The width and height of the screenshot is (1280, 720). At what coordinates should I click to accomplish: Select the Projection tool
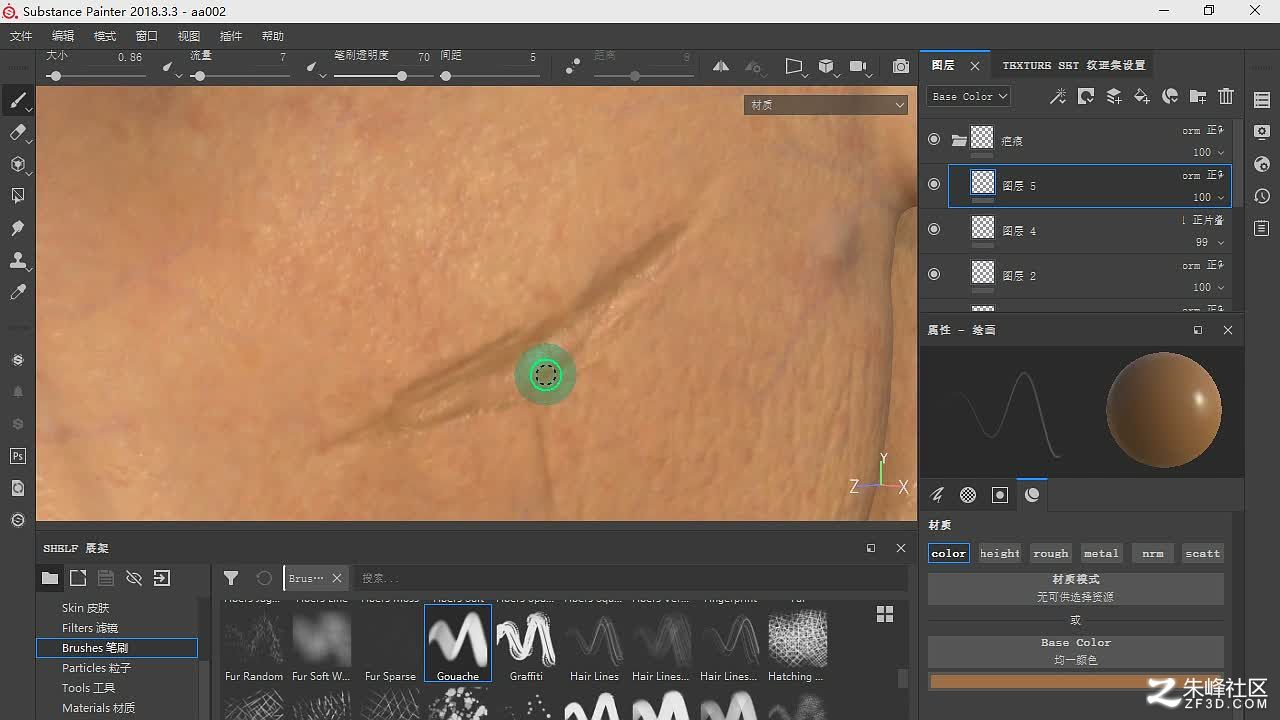[x=17, y=164]
